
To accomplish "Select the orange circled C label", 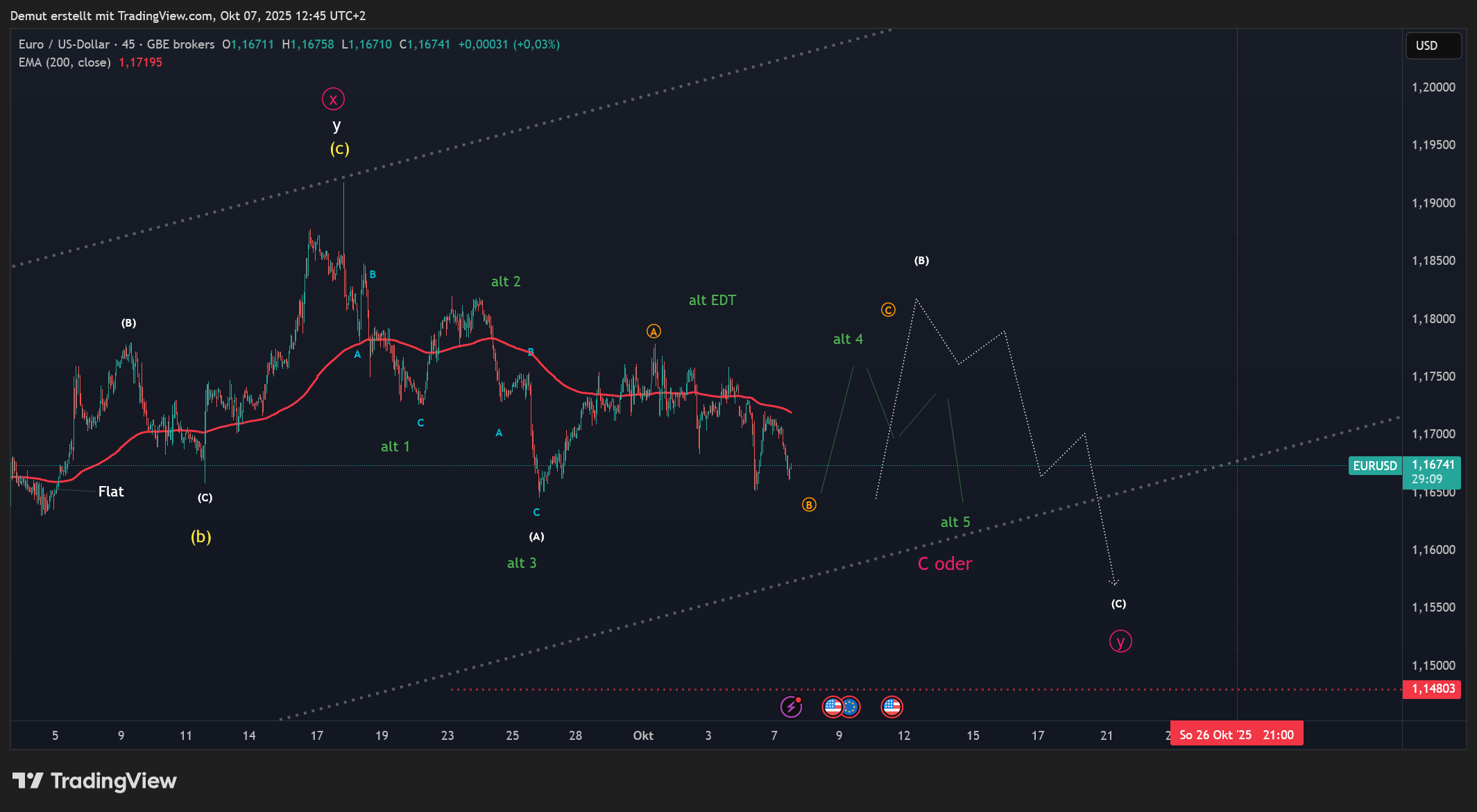I will coord(888,310).
